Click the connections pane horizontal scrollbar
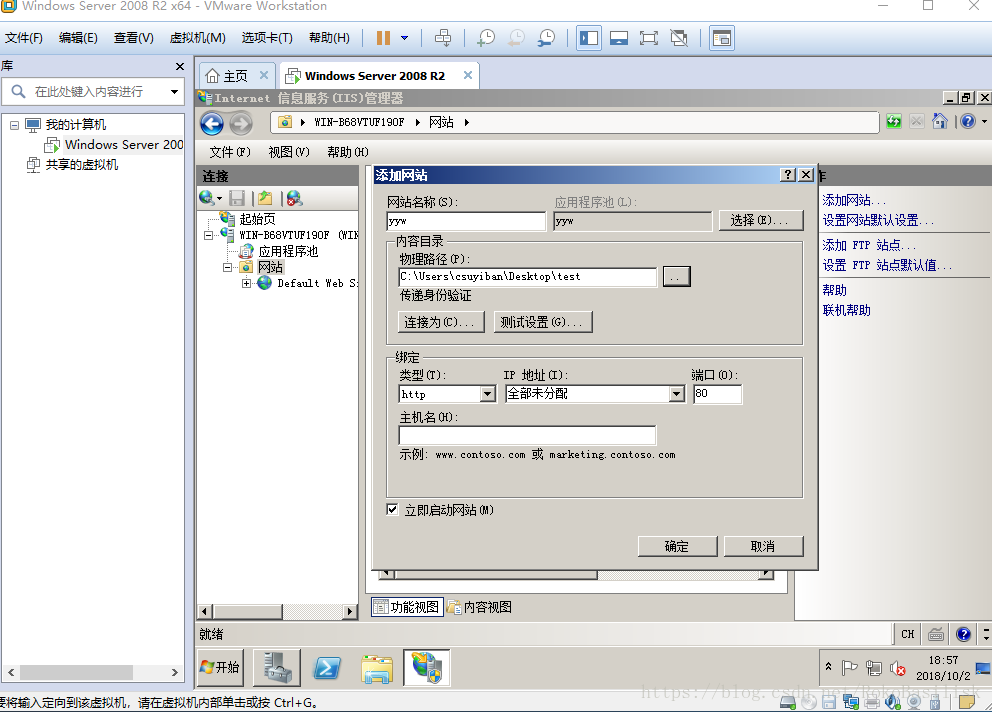The image size is (992, 712). point(277,611)
